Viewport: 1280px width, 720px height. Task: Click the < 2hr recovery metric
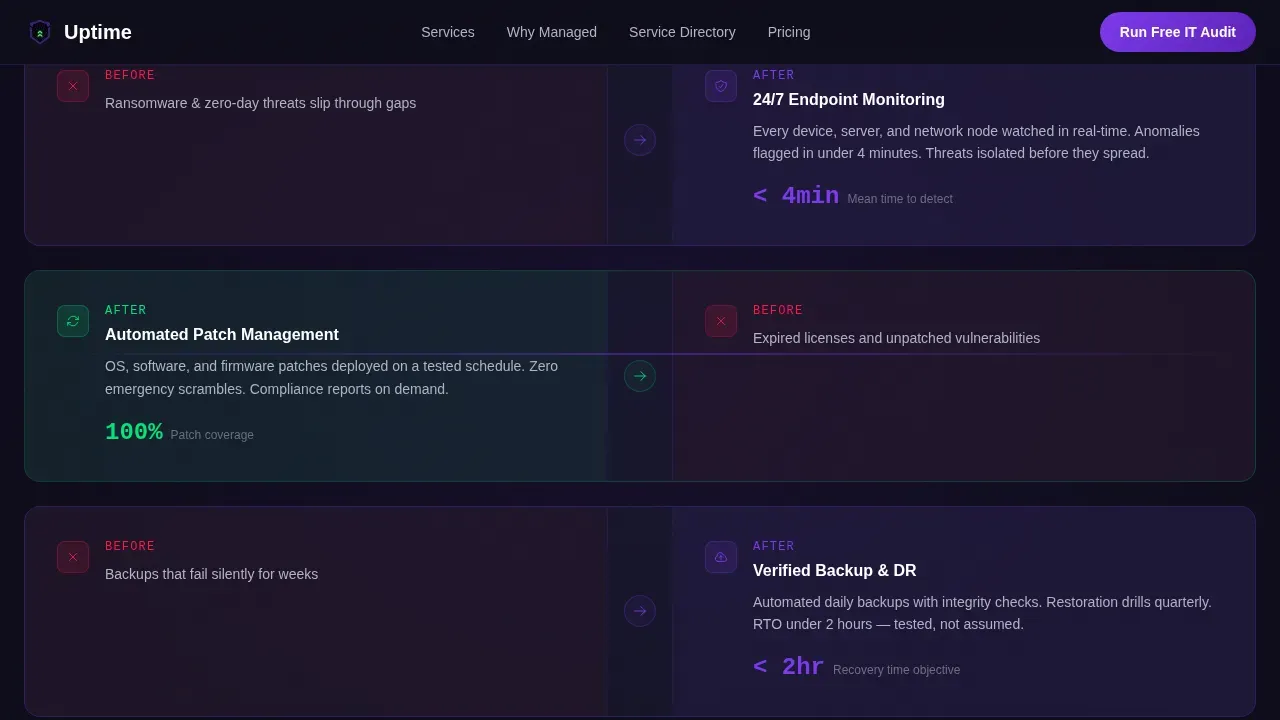[789, 667]
